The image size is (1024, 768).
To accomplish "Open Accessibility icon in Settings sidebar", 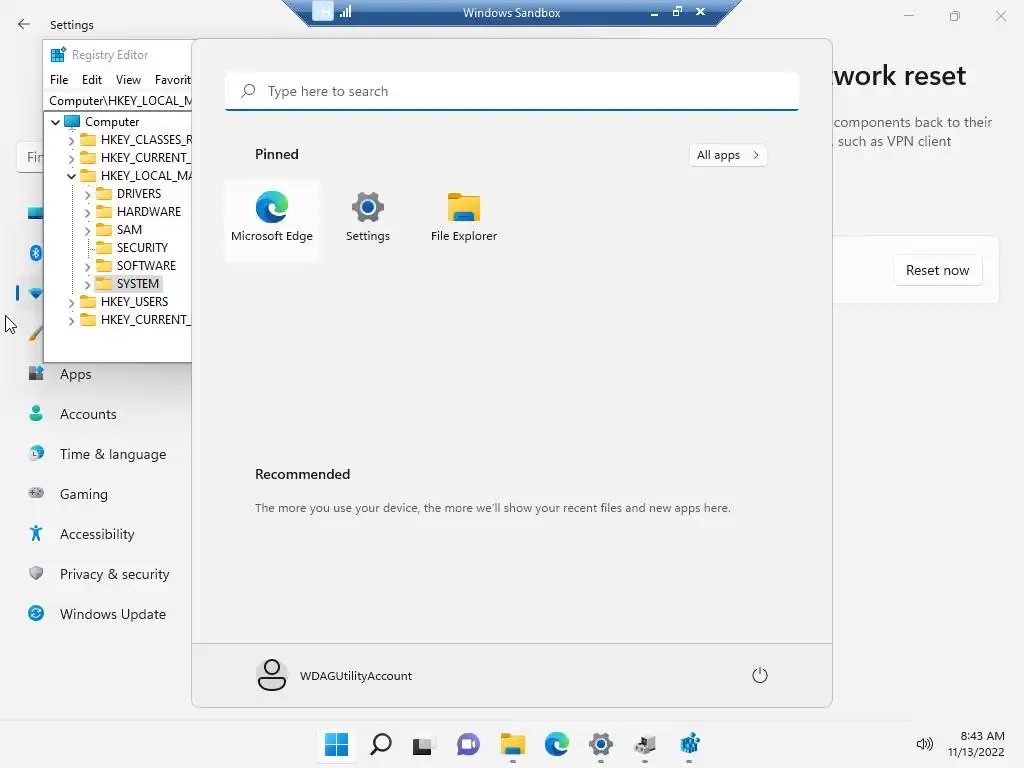I will 36,534.
